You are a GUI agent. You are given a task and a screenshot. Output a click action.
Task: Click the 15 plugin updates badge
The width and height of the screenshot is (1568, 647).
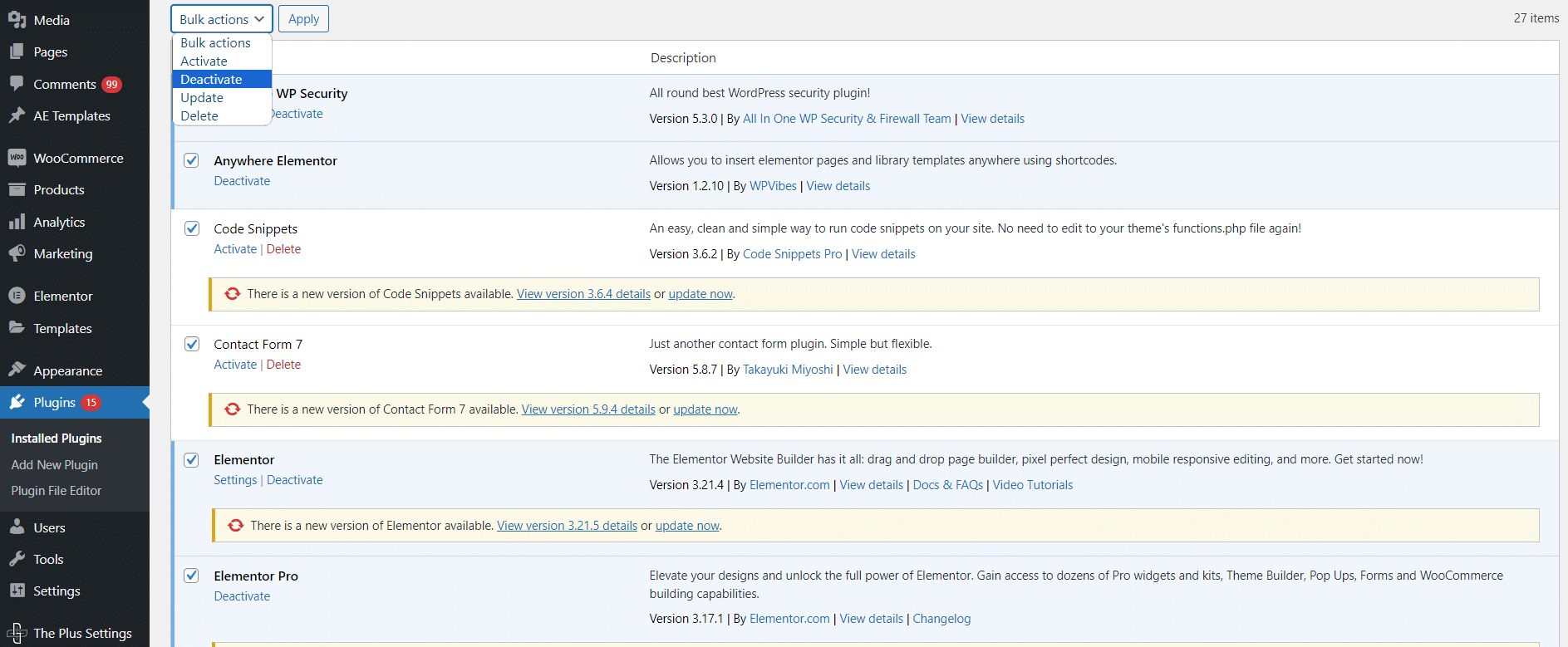(91, 403)
